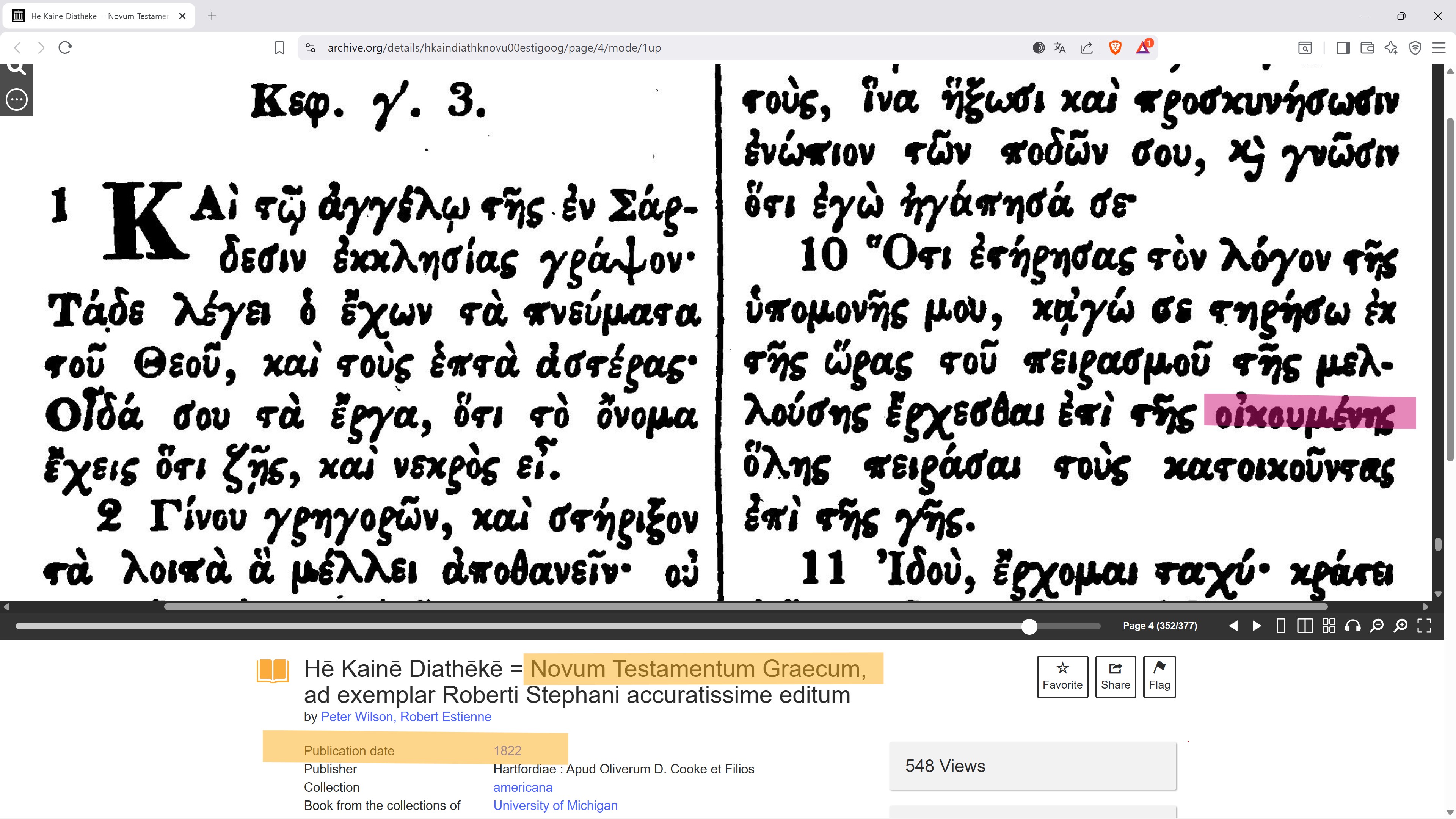
Task: Switch to one-page view
Action: click(1281, 626)
